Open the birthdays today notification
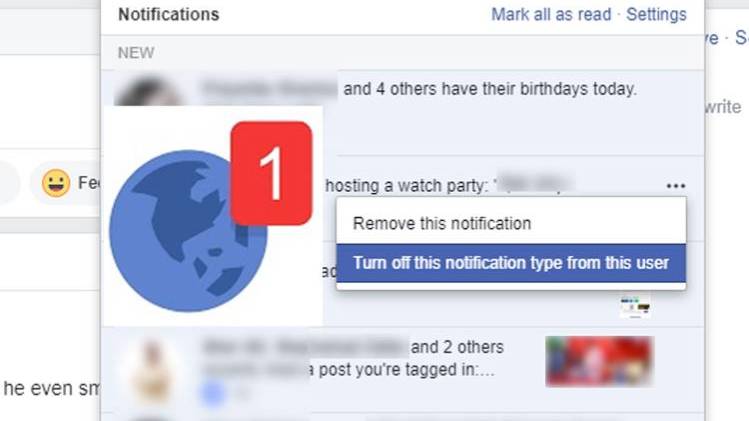 [403, 113]
